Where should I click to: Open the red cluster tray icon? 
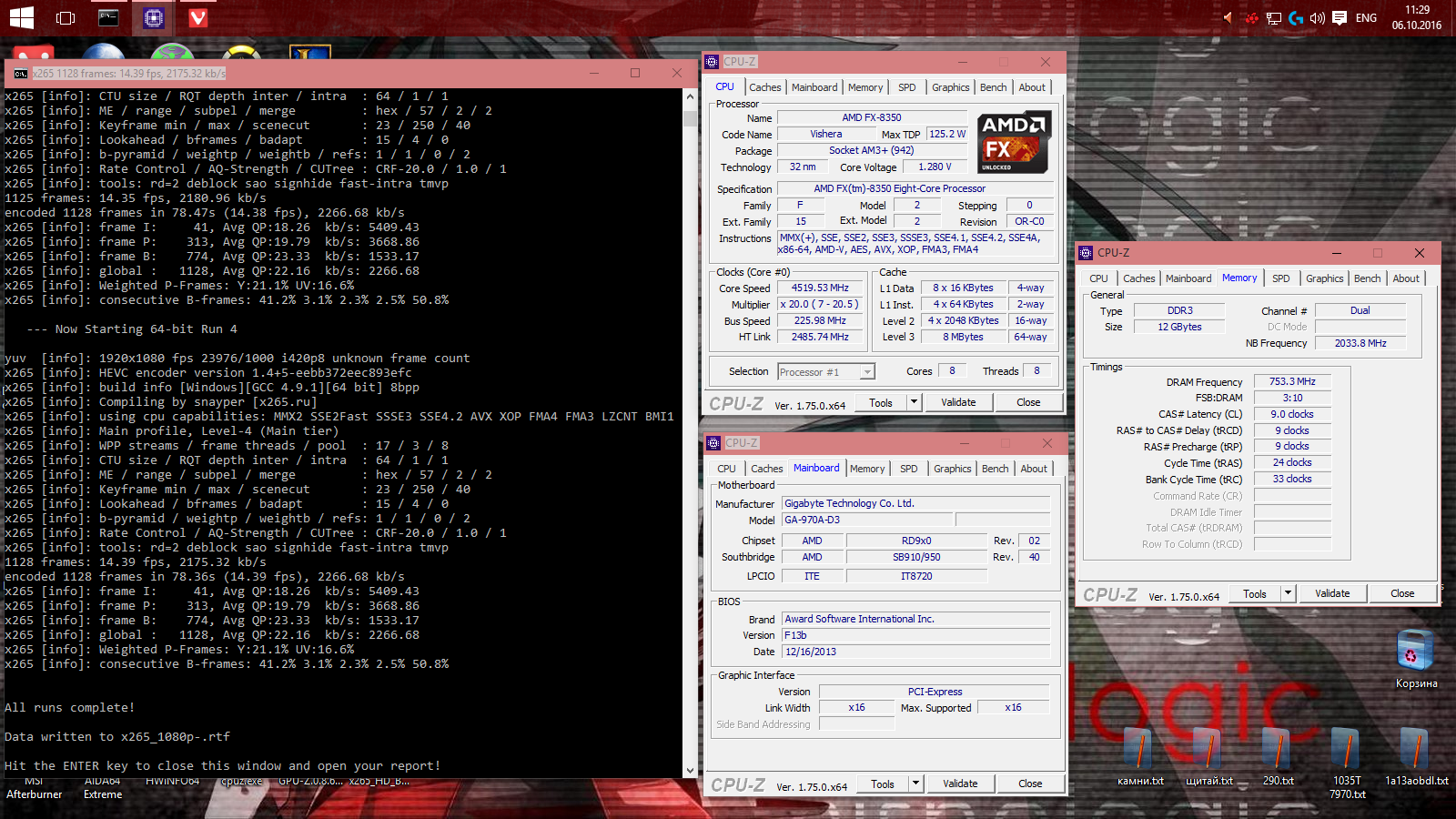tap(1251, 17)
